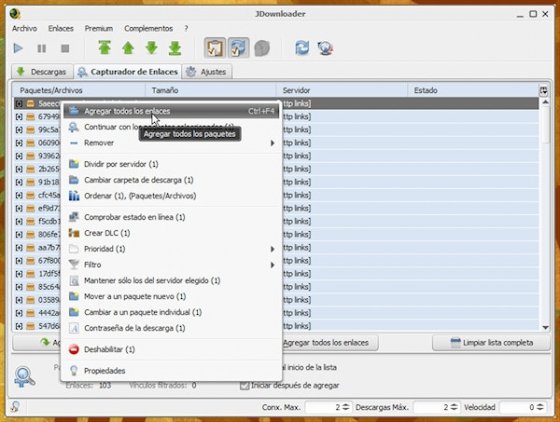The image size is (560, 422).
Task: Expand the package starting with f5cdb
Action: click(19, 221)
